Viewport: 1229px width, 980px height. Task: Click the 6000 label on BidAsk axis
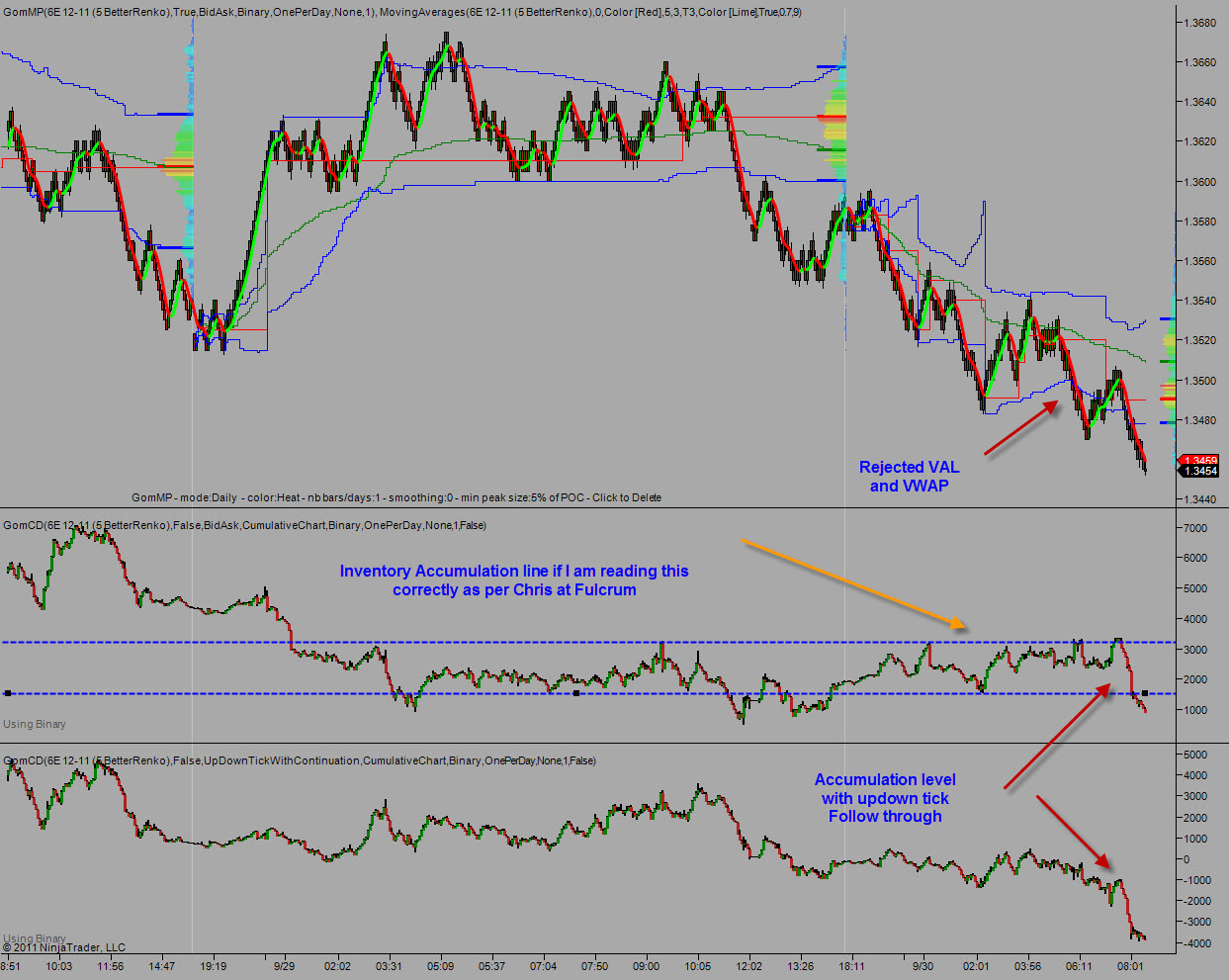pos(1194,558)
